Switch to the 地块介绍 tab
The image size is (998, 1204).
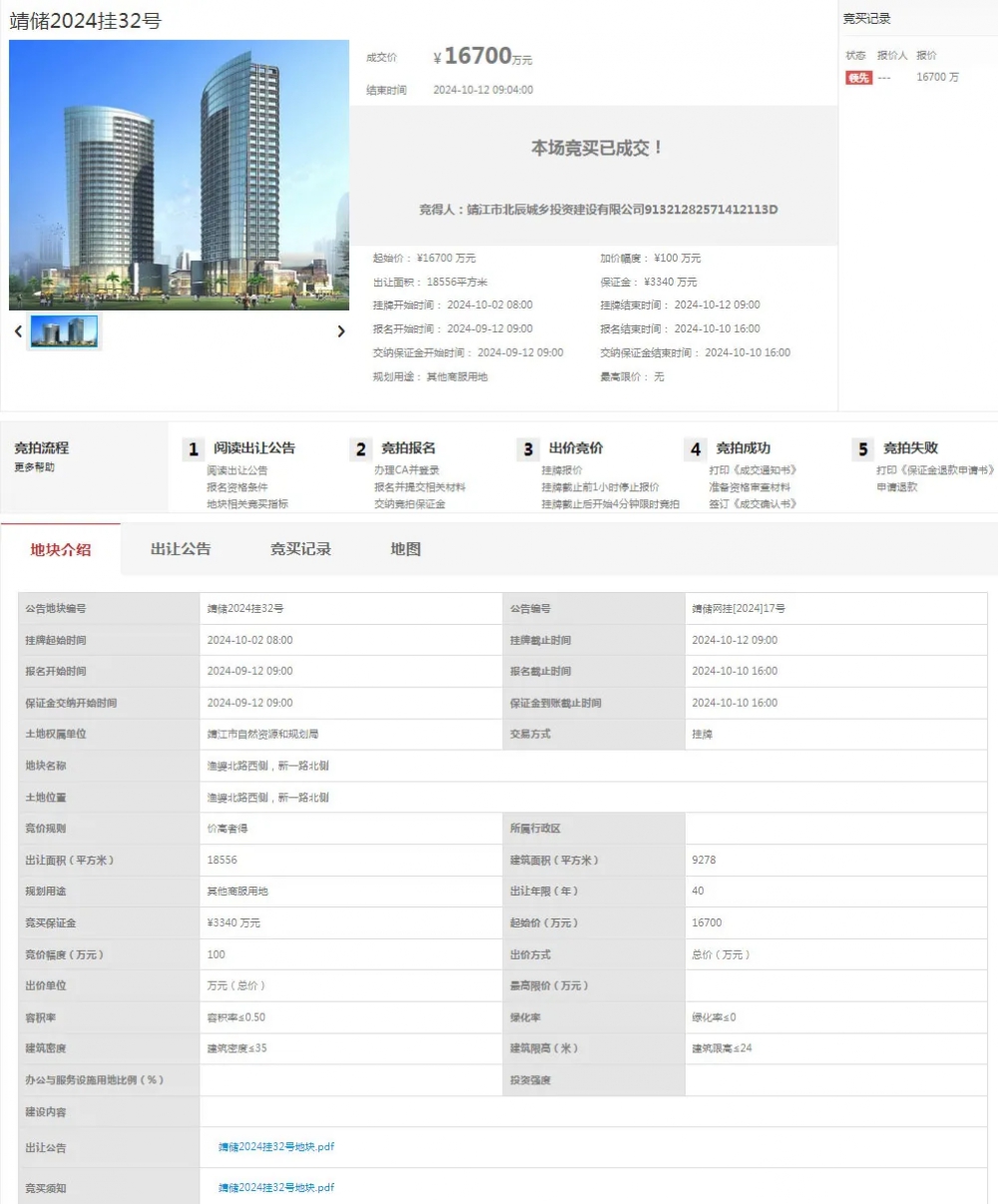[61, 549]
